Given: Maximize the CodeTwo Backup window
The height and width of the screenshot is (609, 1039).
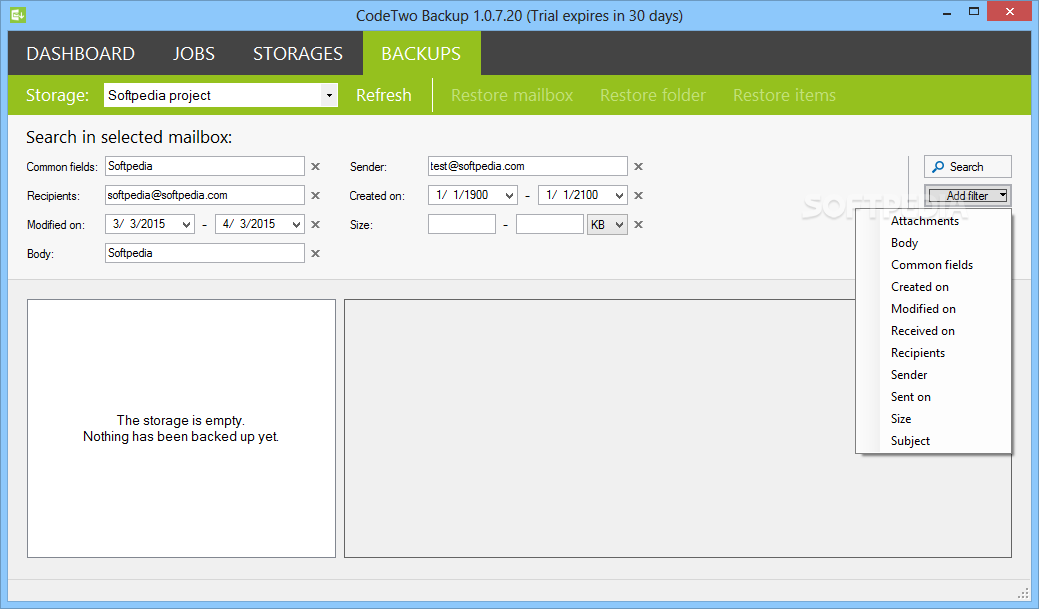Looking at the screenshot, I should pyautogui.click(x=973, y=12).
